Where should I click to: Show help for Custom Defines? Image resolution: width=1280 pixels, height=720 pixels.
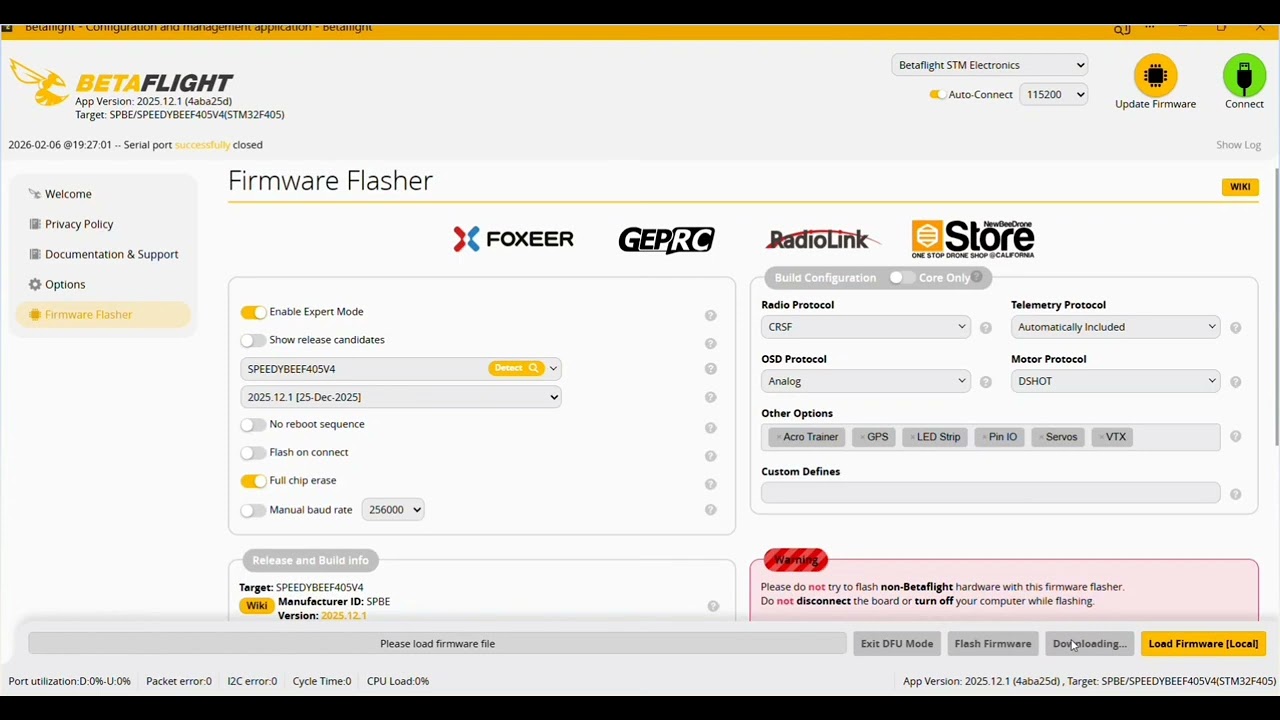(x=1236, y=495)
